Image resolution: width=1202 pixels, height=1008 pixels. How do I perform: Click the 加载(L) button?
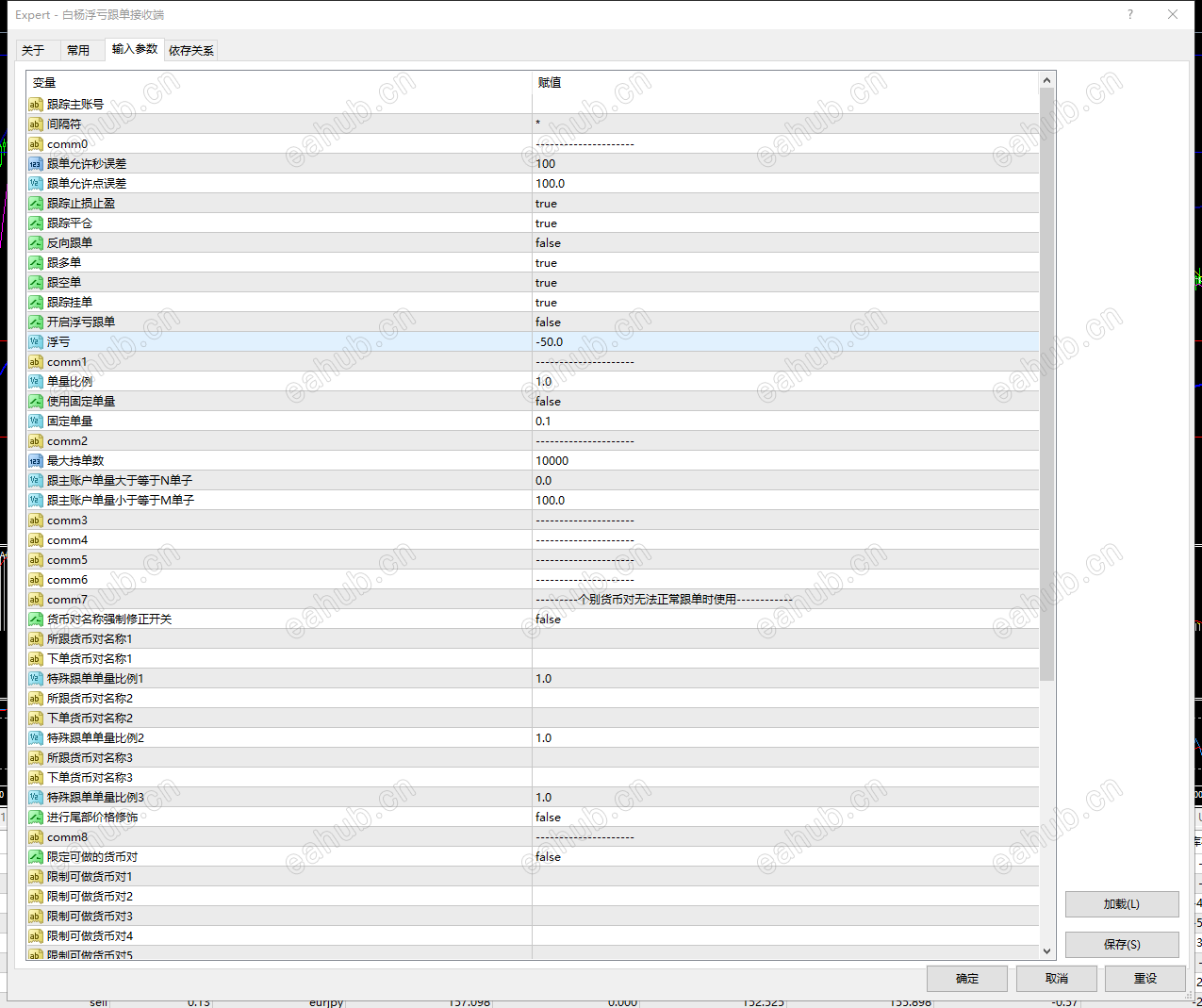click(1122, 904)
